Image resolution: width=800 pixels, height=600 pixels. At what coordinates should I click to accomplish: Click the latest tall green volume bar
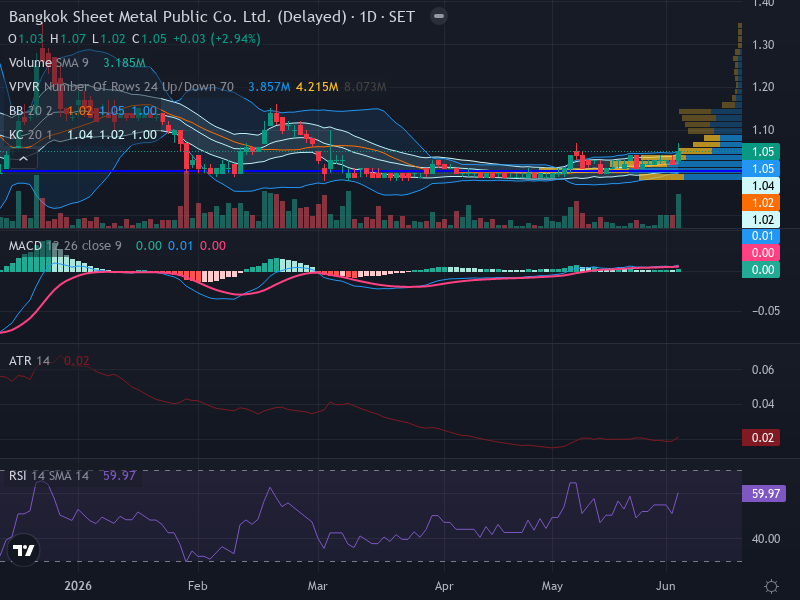(x=679, y=211)
